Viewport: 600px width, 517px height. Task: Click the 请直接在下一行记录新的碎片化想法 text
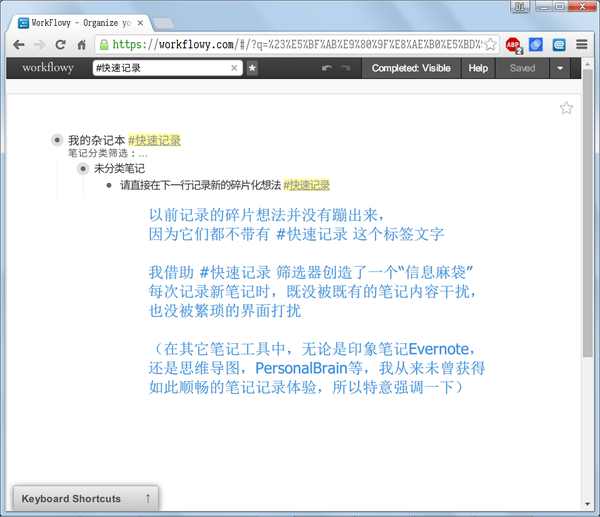point(201,186)
